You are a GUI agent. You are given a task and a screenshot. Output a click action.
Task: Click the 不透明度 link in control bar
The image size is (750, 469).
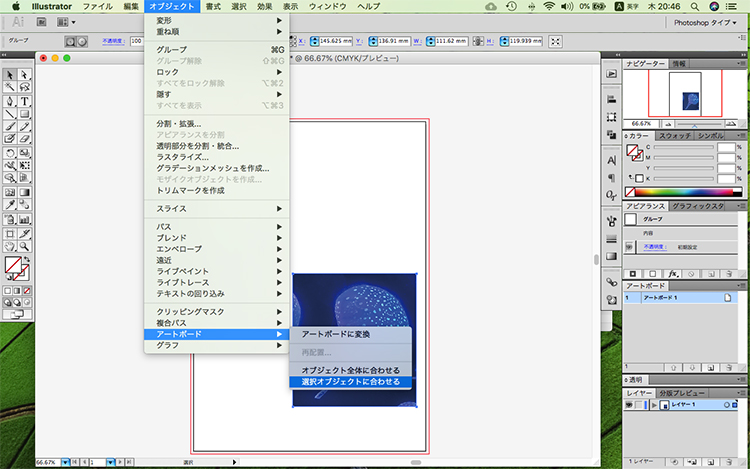[112, 41]
